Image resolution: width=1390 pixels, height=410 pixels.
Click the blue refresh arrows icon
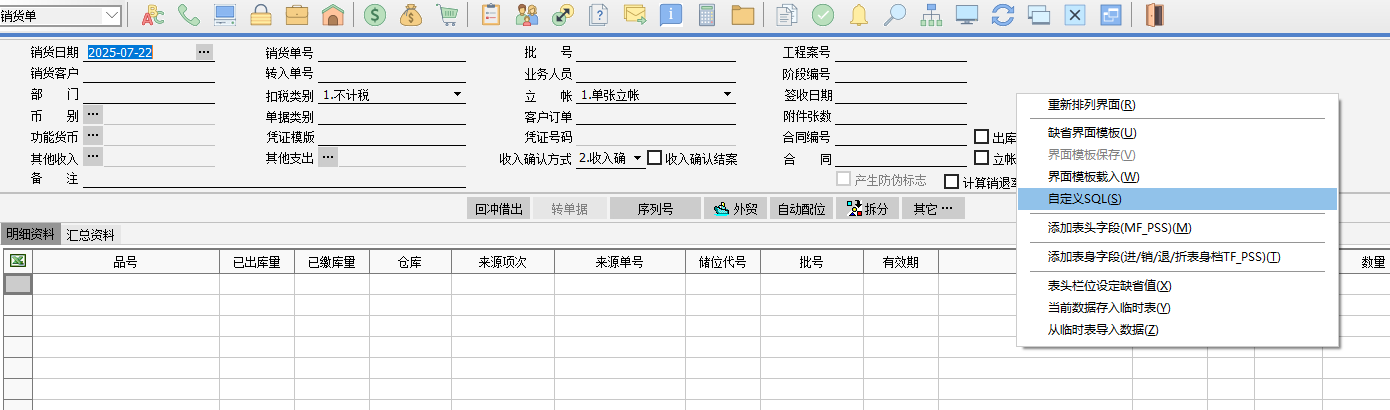(x=1003, y=15)
